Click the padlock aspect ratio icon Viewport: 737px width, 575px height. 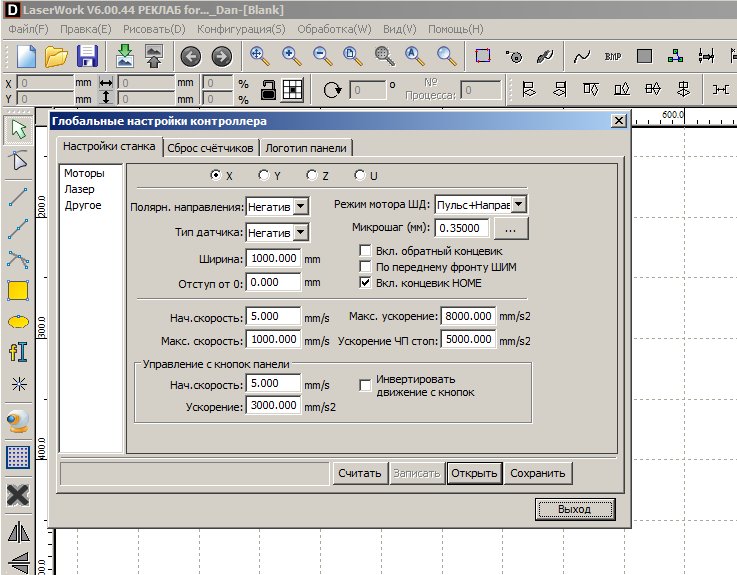click(x=268, y=90)
